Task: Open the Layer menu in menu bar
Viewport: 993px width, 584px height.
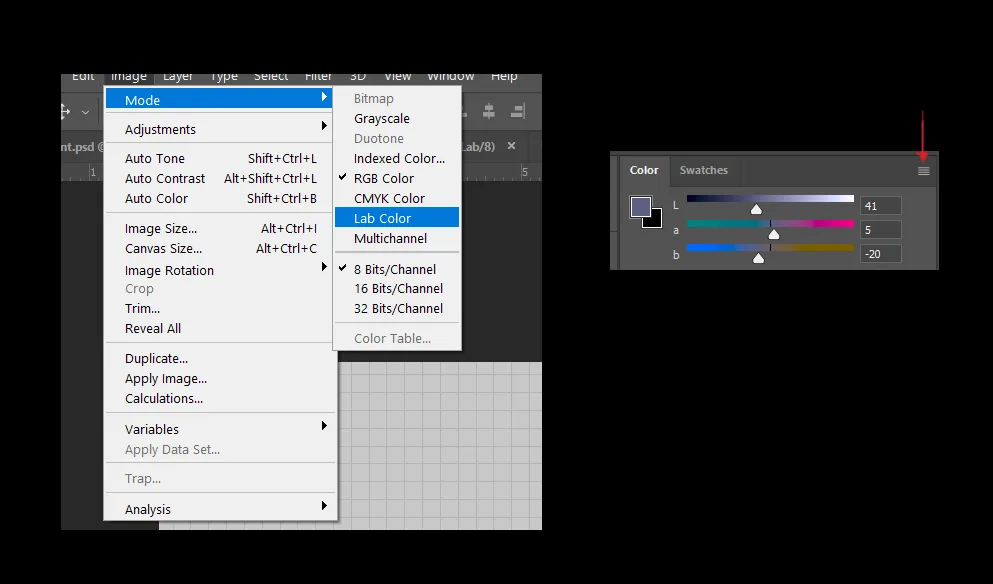Action: pyautogui.click(x=178, y=77)
